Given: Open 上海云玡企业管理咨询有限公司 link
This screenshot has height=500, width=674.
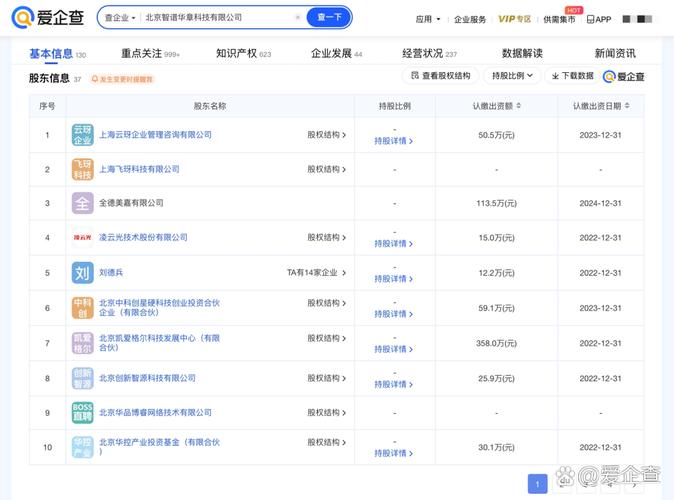Looking at the screenshot, I should [155, 135].
